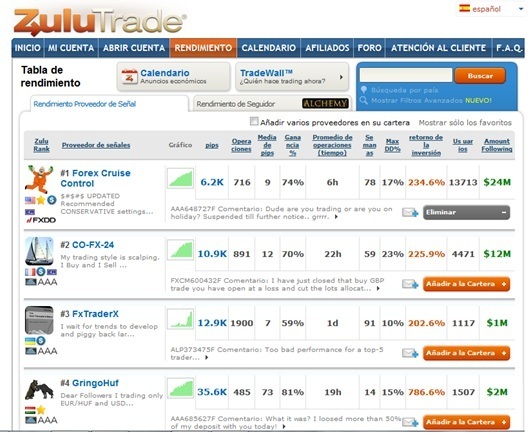The height and width of the screenshot is (436, 529).
Task: Click the gold star under Forex Cruise Control
Action: point(41,200)
